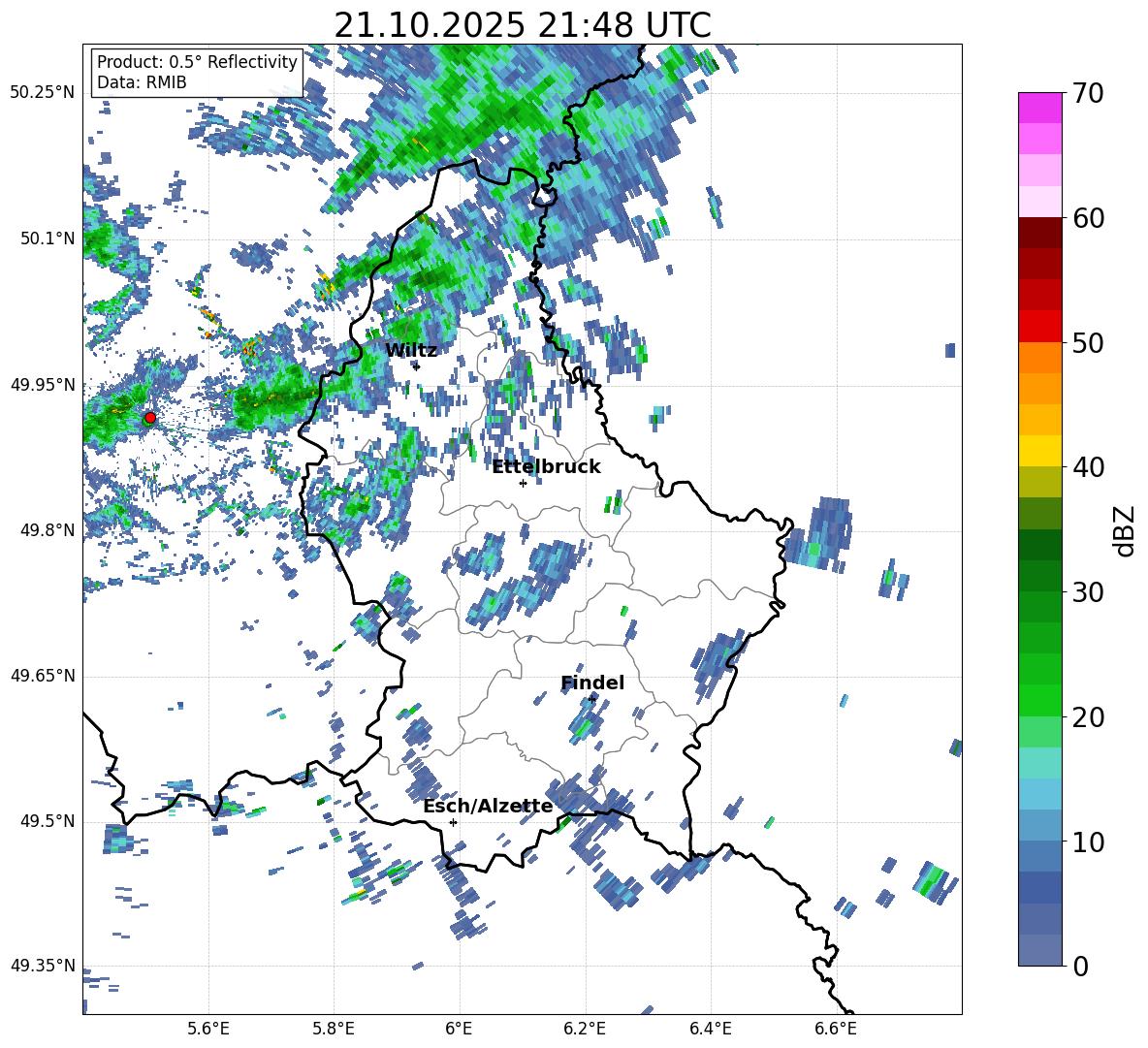1148x1048 pixels.
Task: Click the 5.8°E longitude label
Action: (x=334, y=1029)
